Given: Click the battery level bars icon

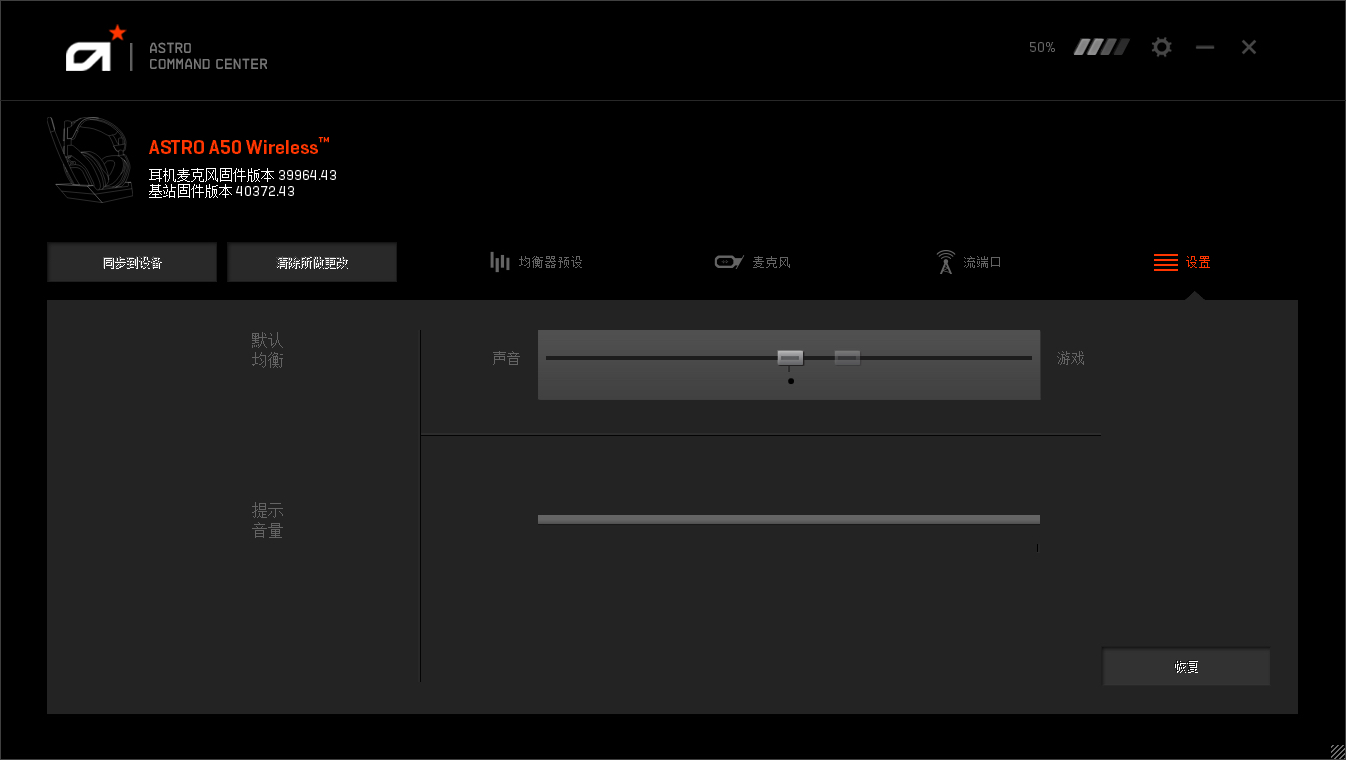Looking at the screenshot, I should (1101, 47).
